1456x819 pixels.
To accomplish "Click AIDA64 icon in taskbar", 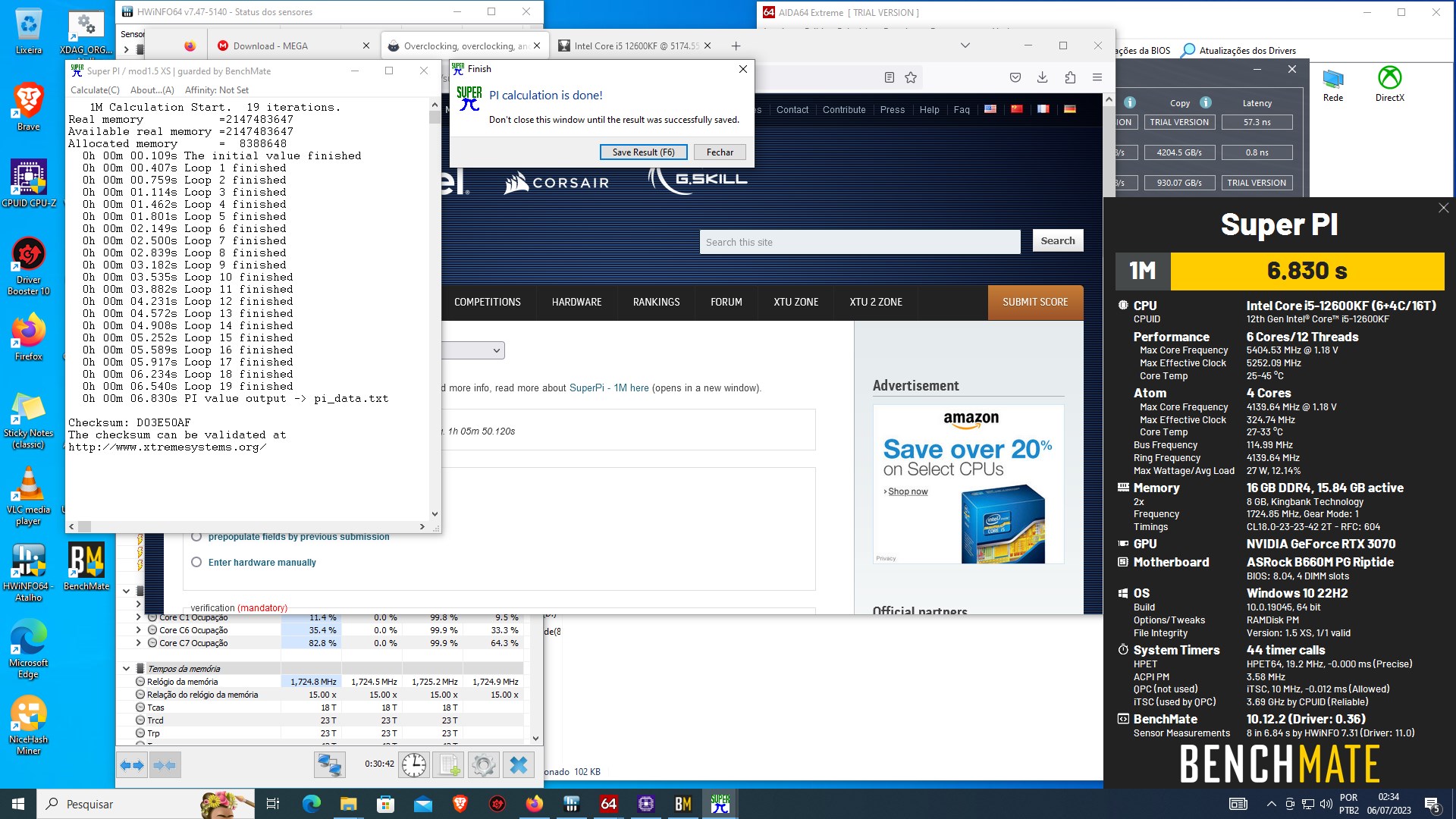I will (x=608, y=804).
